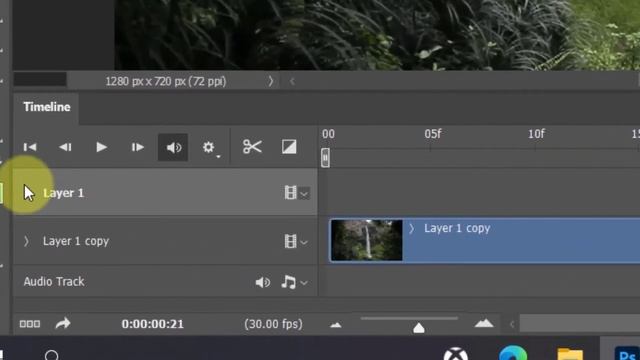Select the Timeline panel tab
The height and width of the screenshot is (360, 640).
tap(47, 107)
